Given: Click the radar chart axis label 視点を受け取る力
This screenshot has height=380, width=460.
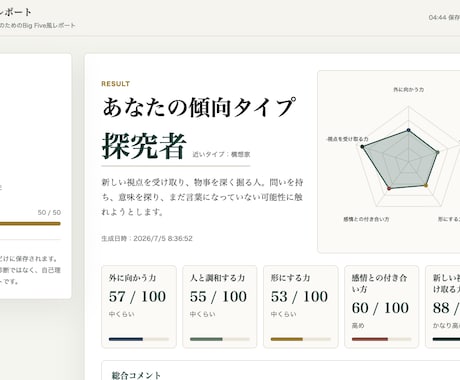Looking at the screenshot, I should click(x=348, y=139).
